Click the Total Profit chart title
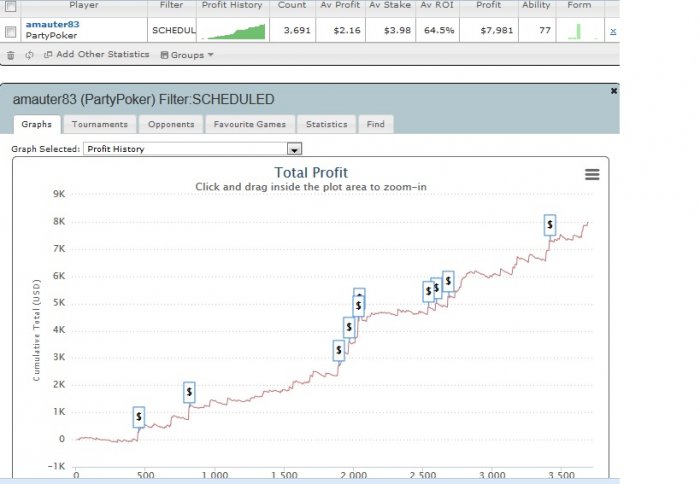700x484 pixels. [311, 173]
